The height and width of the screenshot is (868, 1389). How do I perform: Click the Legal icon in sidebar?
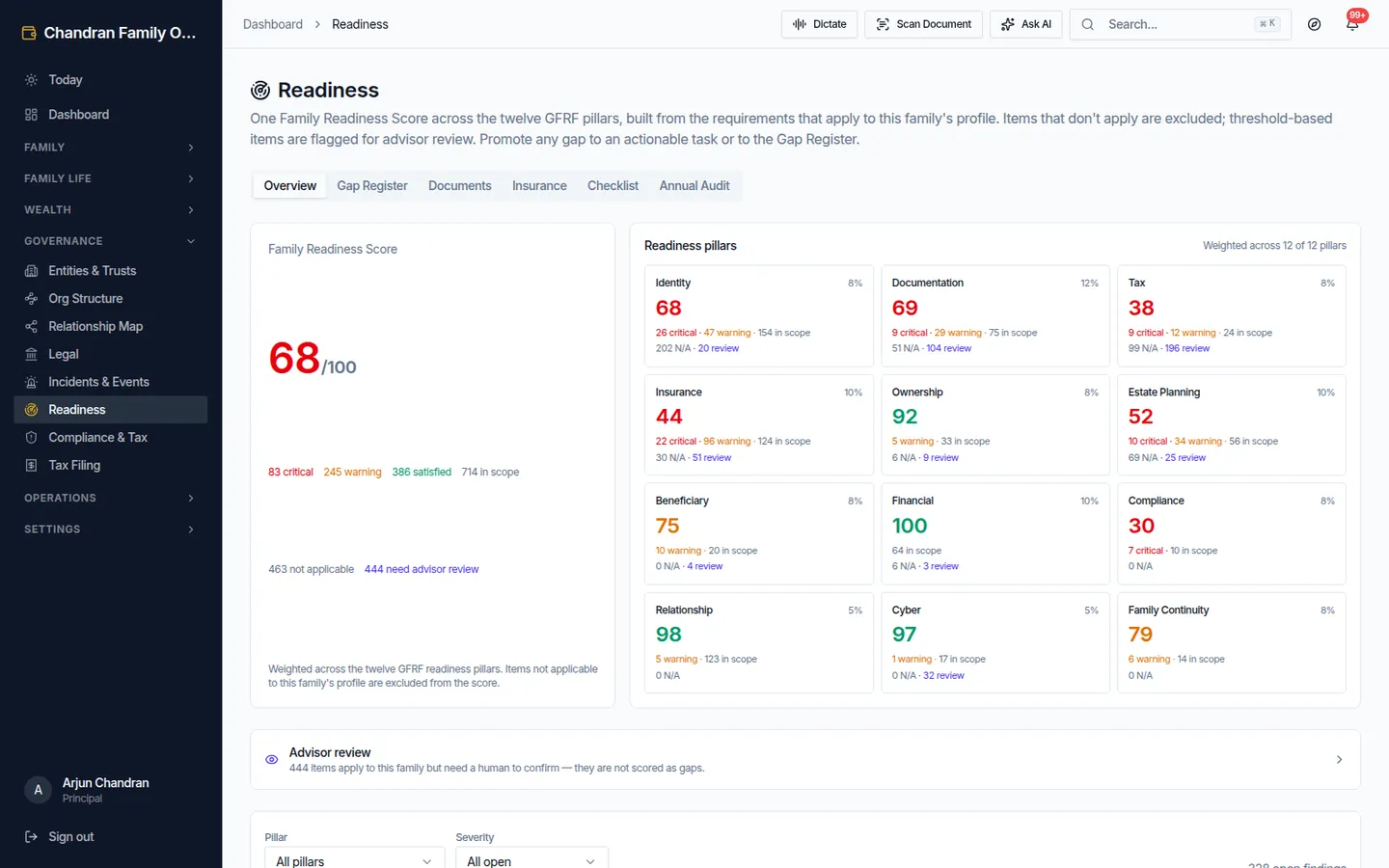(31, 355)
